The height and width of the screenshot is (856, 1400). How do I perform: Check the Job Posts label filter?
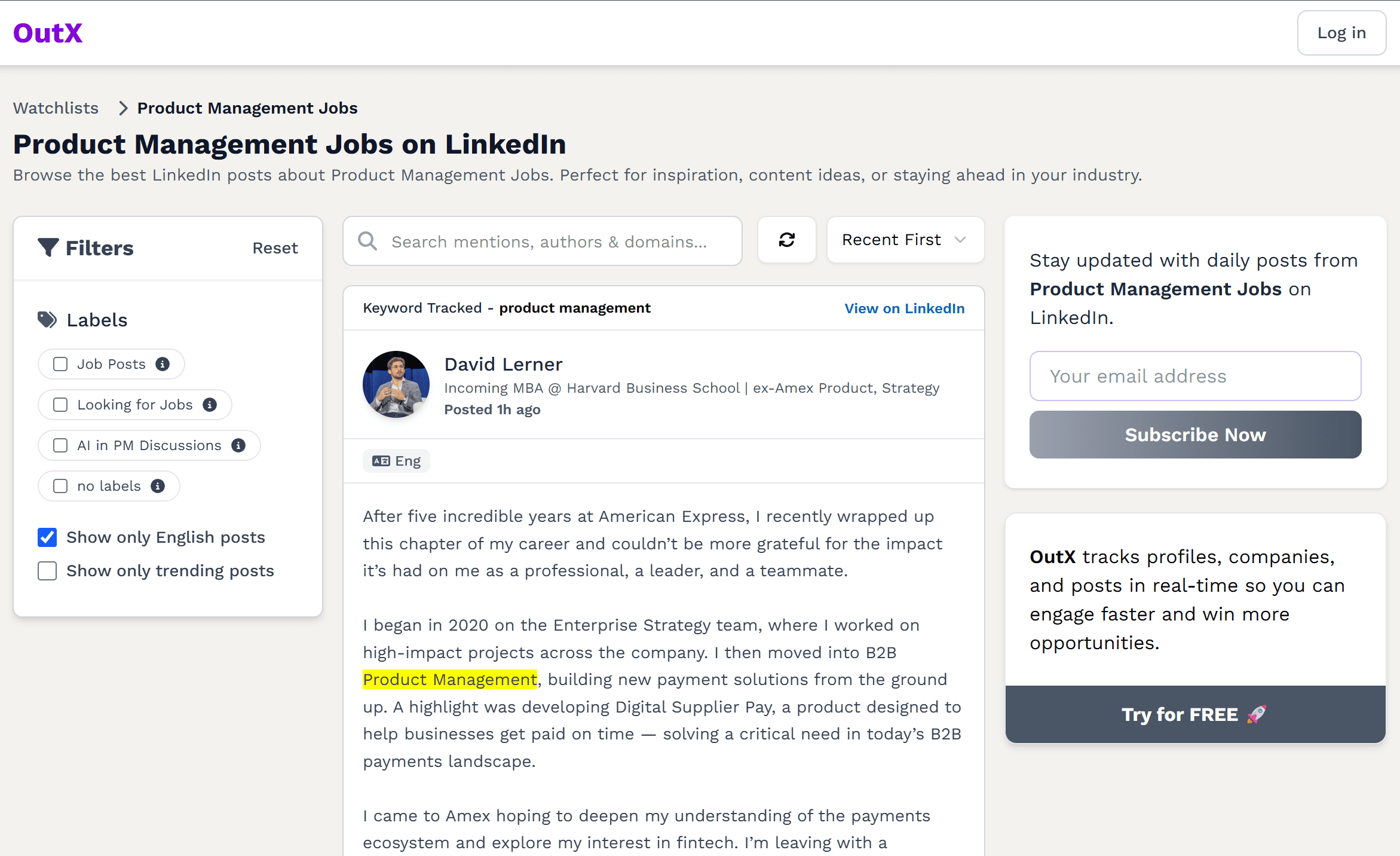pyautogui.click(x=60, y=363)
